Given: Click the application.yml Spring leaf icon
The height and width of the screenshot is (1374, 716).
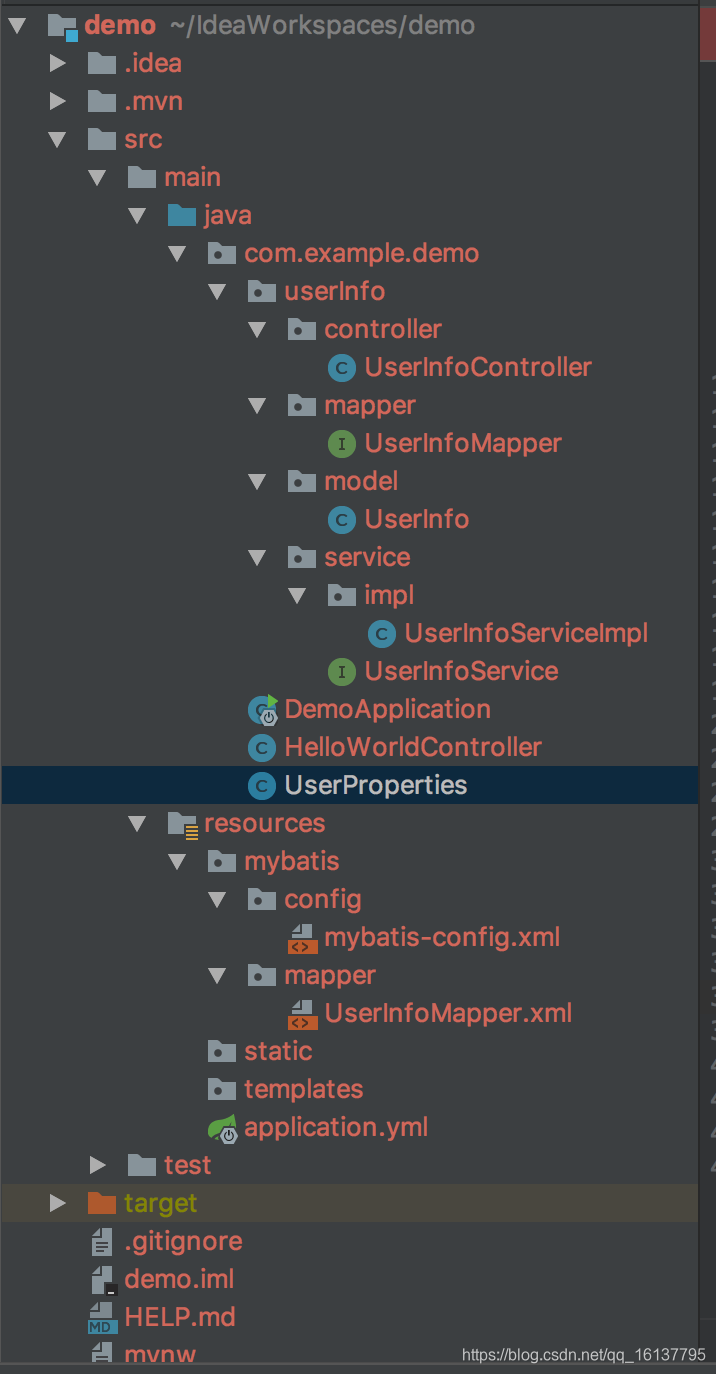Looking at the screenshot, I should pyautogui.click(x=223, y=1128).
